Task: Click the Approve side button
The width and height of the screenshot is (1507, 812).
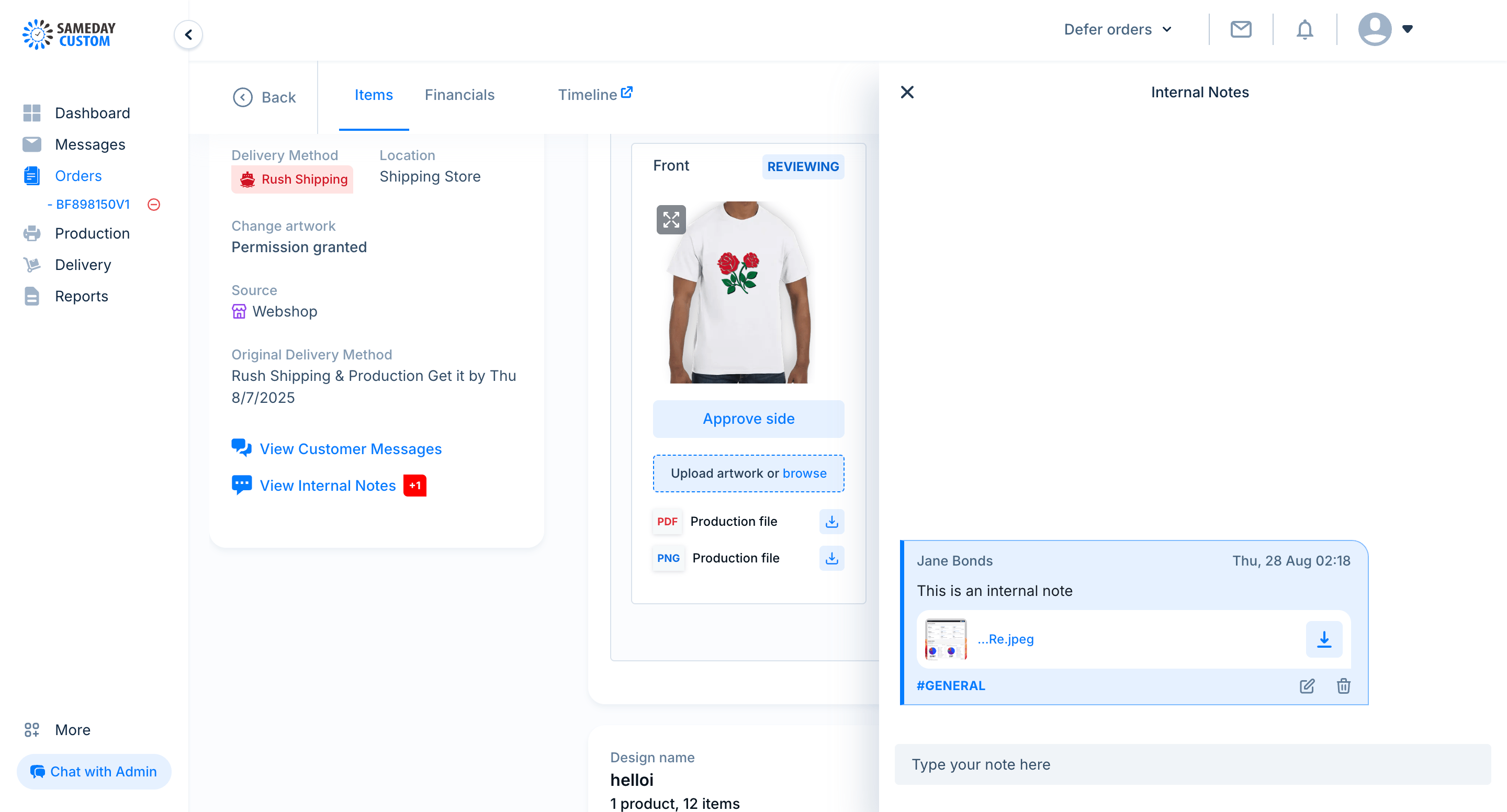Action: pos(748,419)
